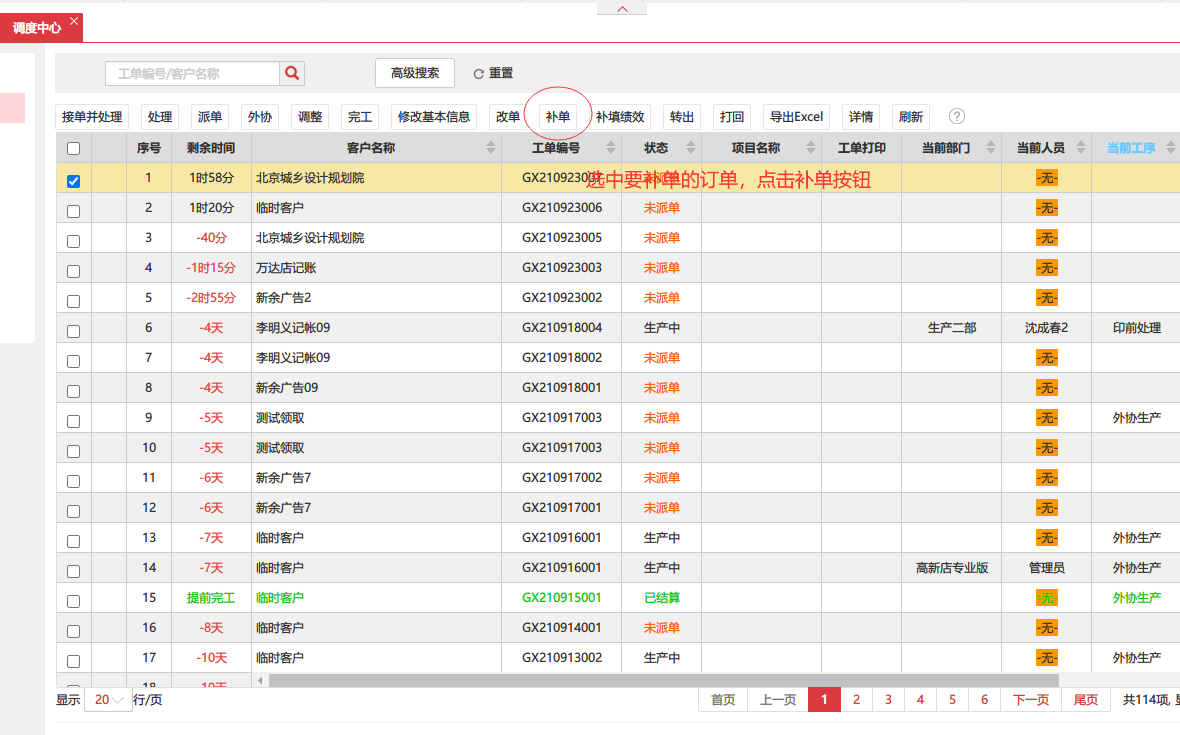The height and width of the screenshot is (735, 1180).
Task: Click the 工单打印 column header
Action: (x=862, y=147)
